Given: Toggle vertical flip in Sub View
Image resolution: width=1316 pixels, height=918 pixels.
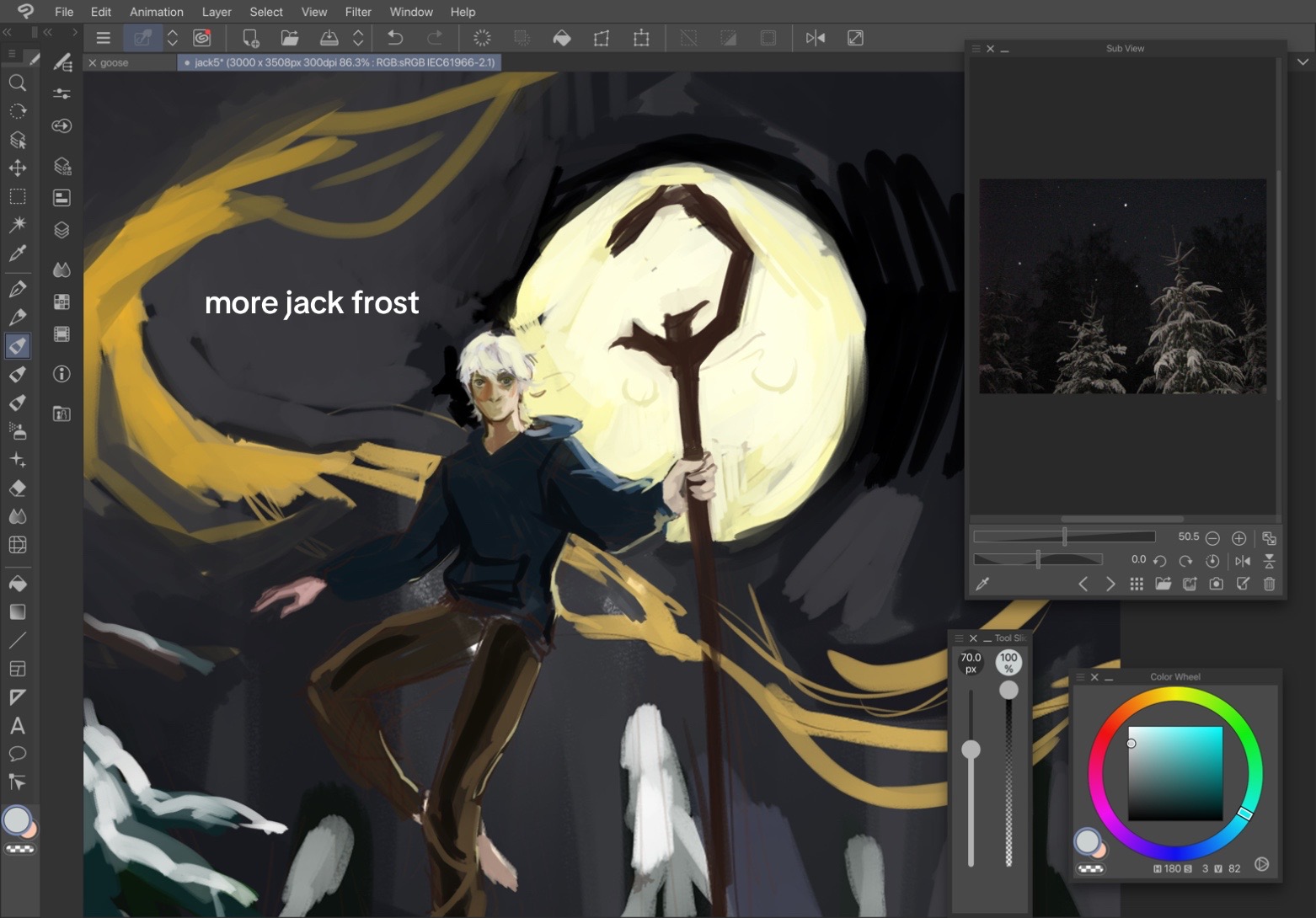Looking at the screenshot, I should click(1270, 561).
